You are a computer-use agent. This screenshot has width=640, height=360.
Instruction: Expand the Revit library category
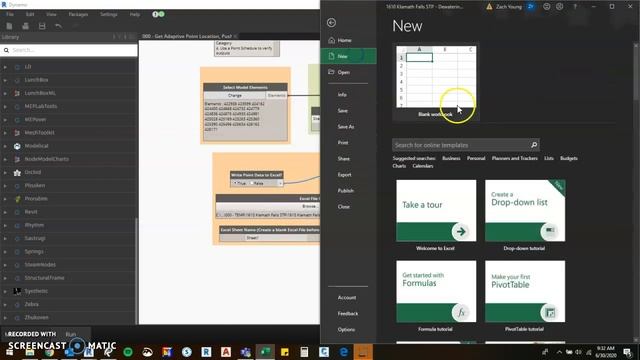(x=5, y=212)
